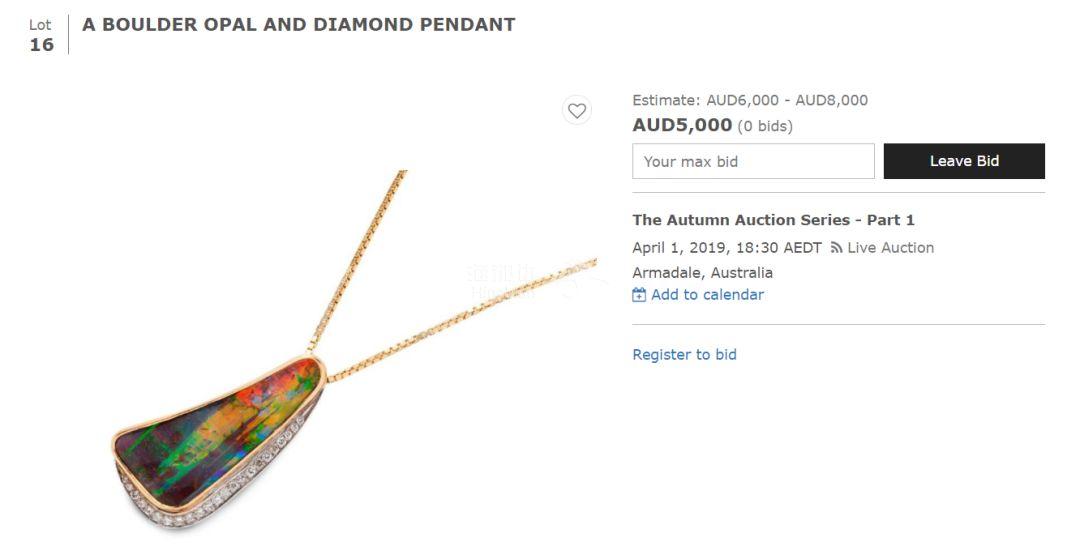Click the estimate AUD6,000 - AUD8,000 text
This screenshot has width=1080, height=559.
click(x=787, y=100)
